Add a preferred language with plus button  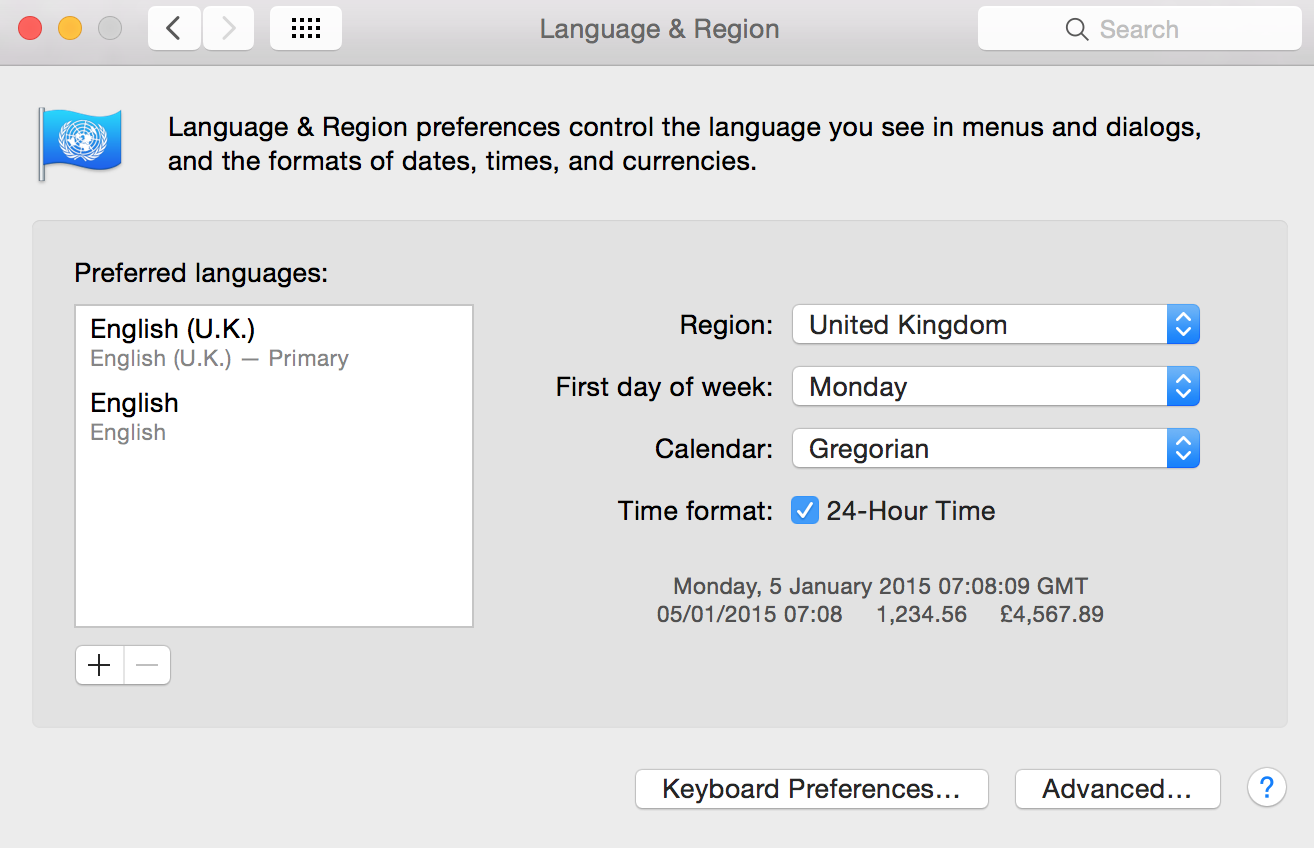point(100,666)
